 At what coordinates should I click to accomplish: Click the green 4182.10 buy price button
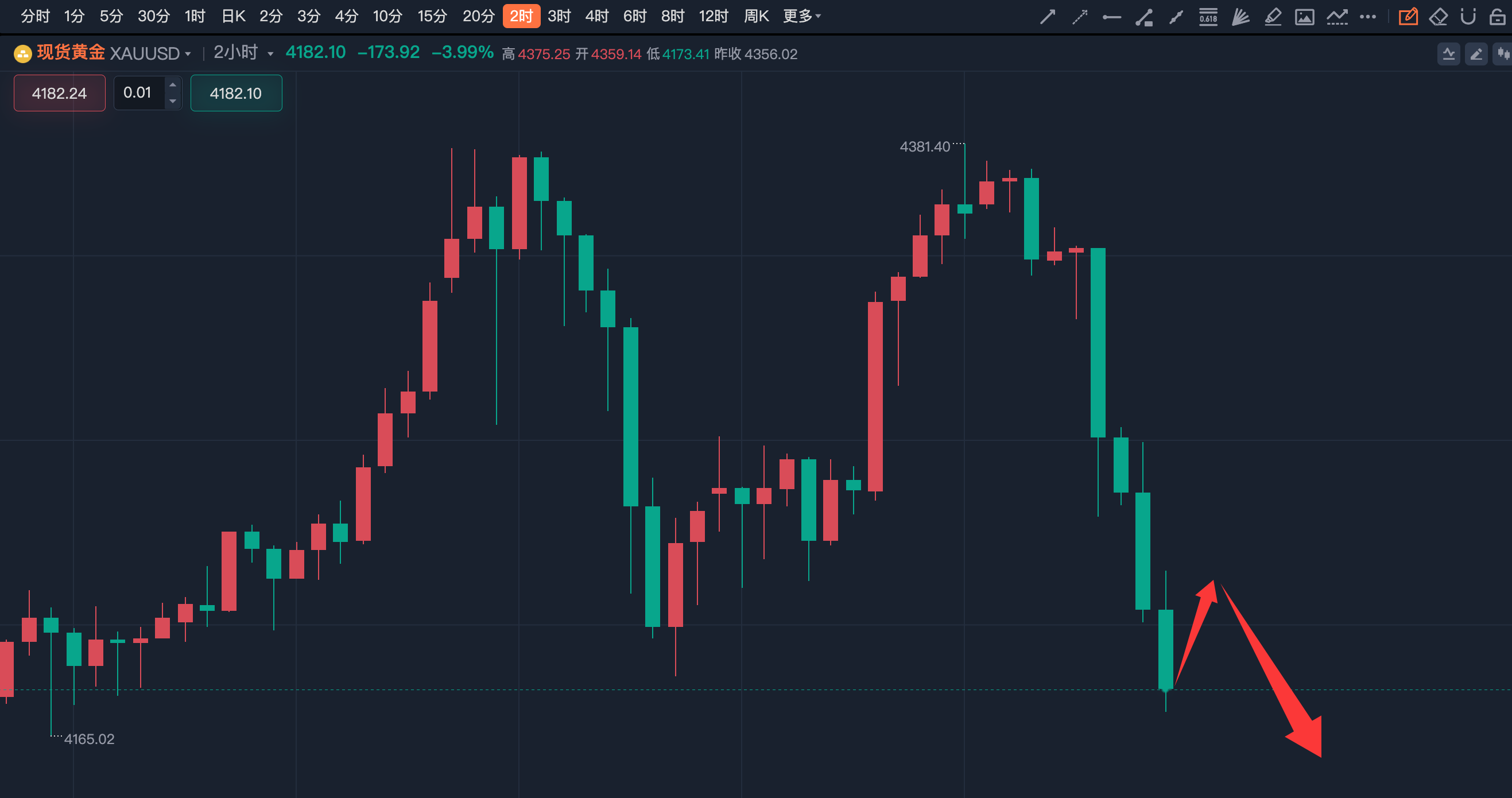236,94
